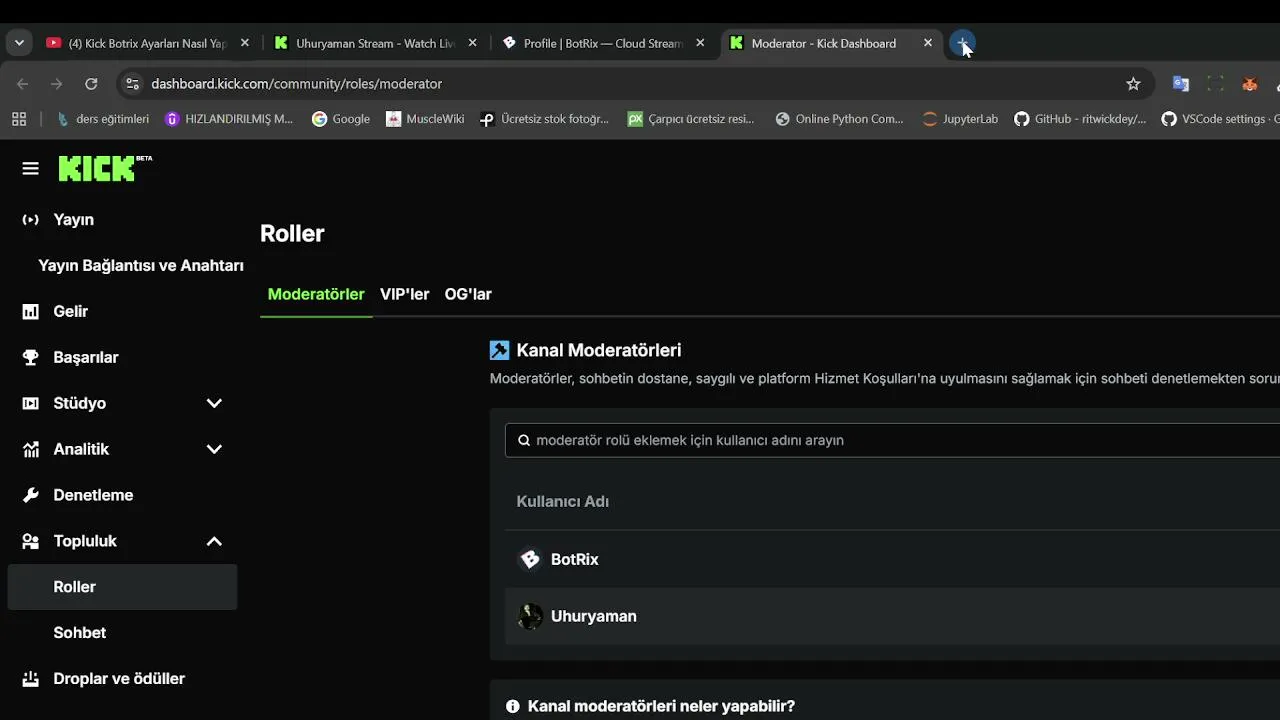
Task: Focus the moderator username search field
Action: (893, 441)
